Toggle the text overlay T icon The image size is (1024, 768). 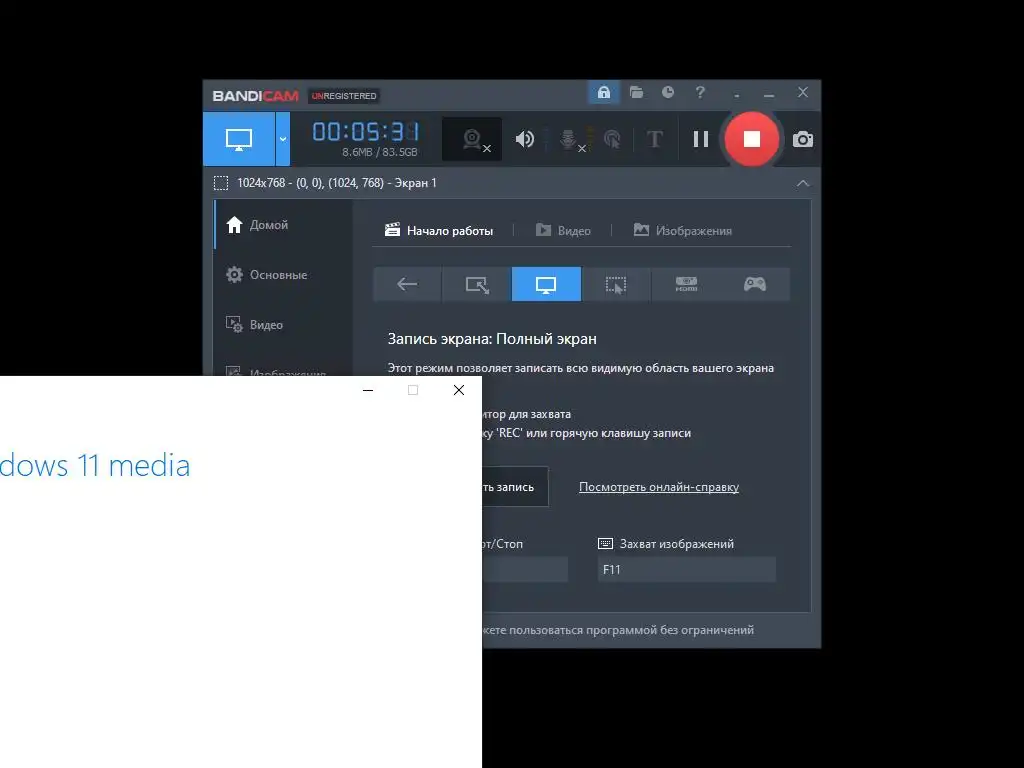coord(654,139)
